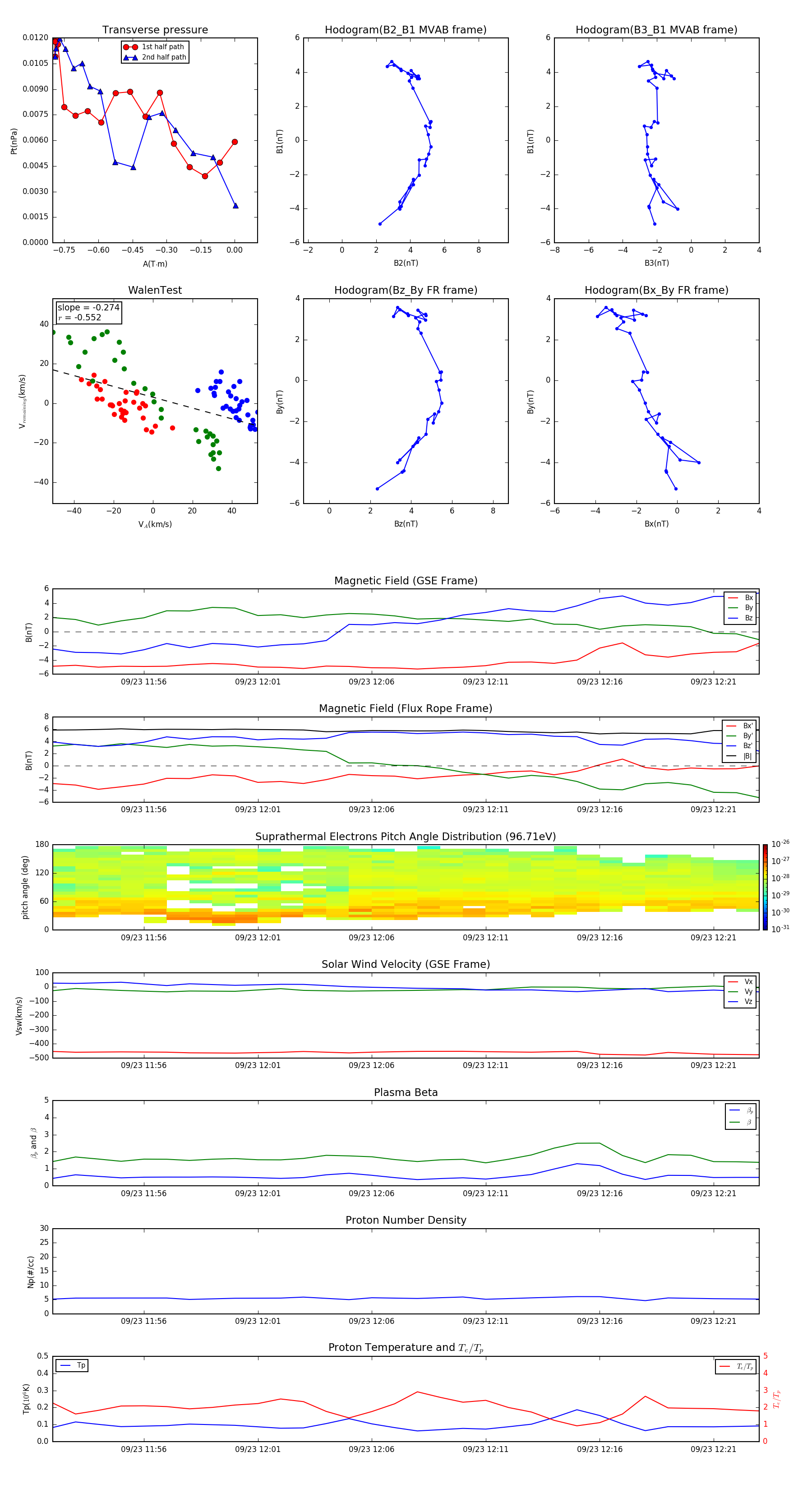Click the 'Magnetic Field (Flux Rope Frame)' title
812x1489 pixels.
(406, 708)
